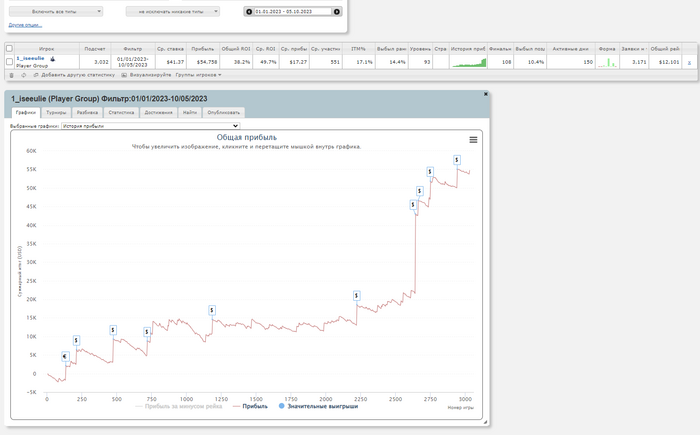Click the 38.2% total ROI cell

pos(236,62)
